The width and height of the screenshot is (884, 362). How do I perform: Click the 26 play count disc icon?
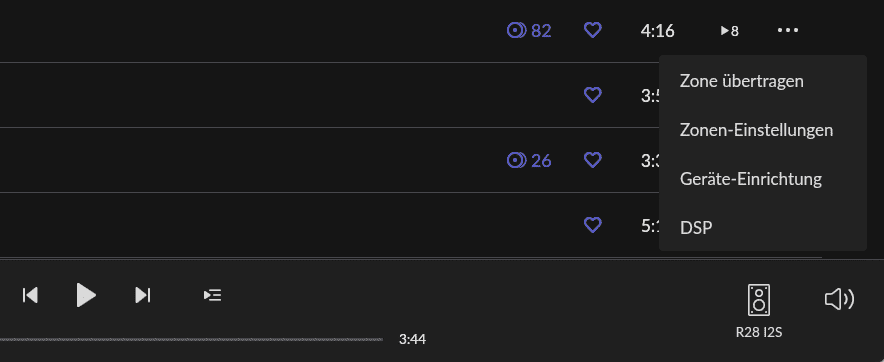(x=516, y=161)
